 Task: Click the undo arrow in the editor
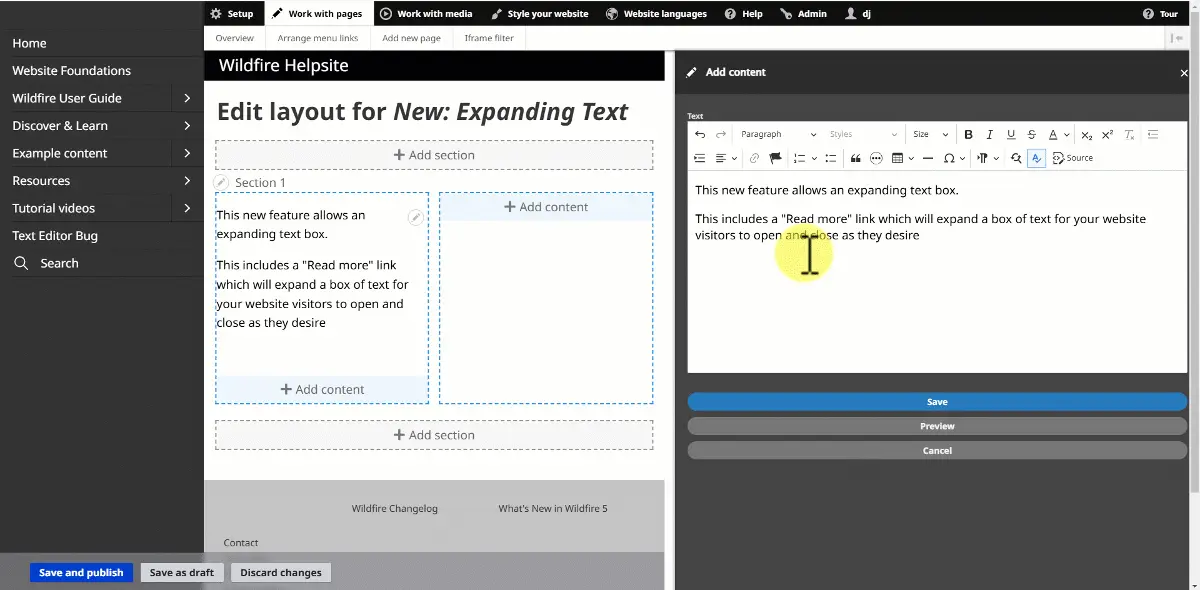(x=700, y=134)
